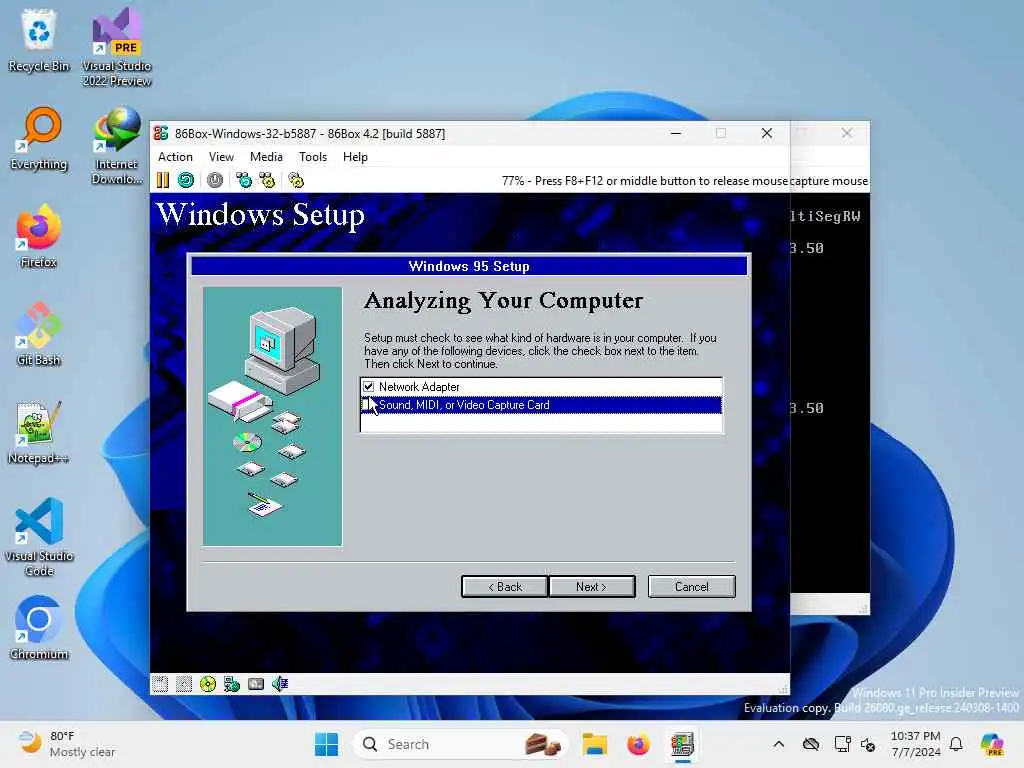Open the Recycle Bin desktop icon
The height and width of the screenshot is (768, 1024).
[39, 40]
